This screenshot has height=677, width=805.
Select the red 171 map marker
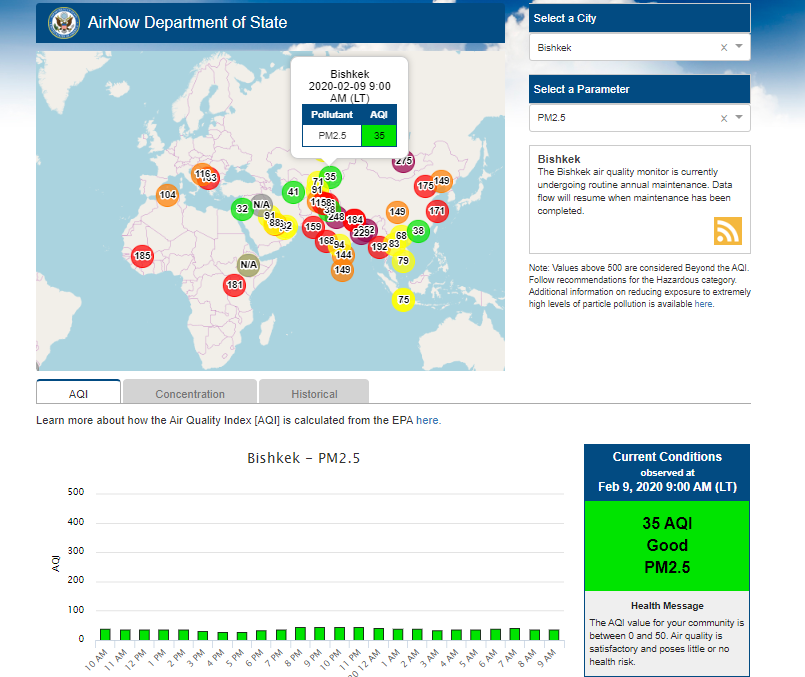(x=437, y=211)
